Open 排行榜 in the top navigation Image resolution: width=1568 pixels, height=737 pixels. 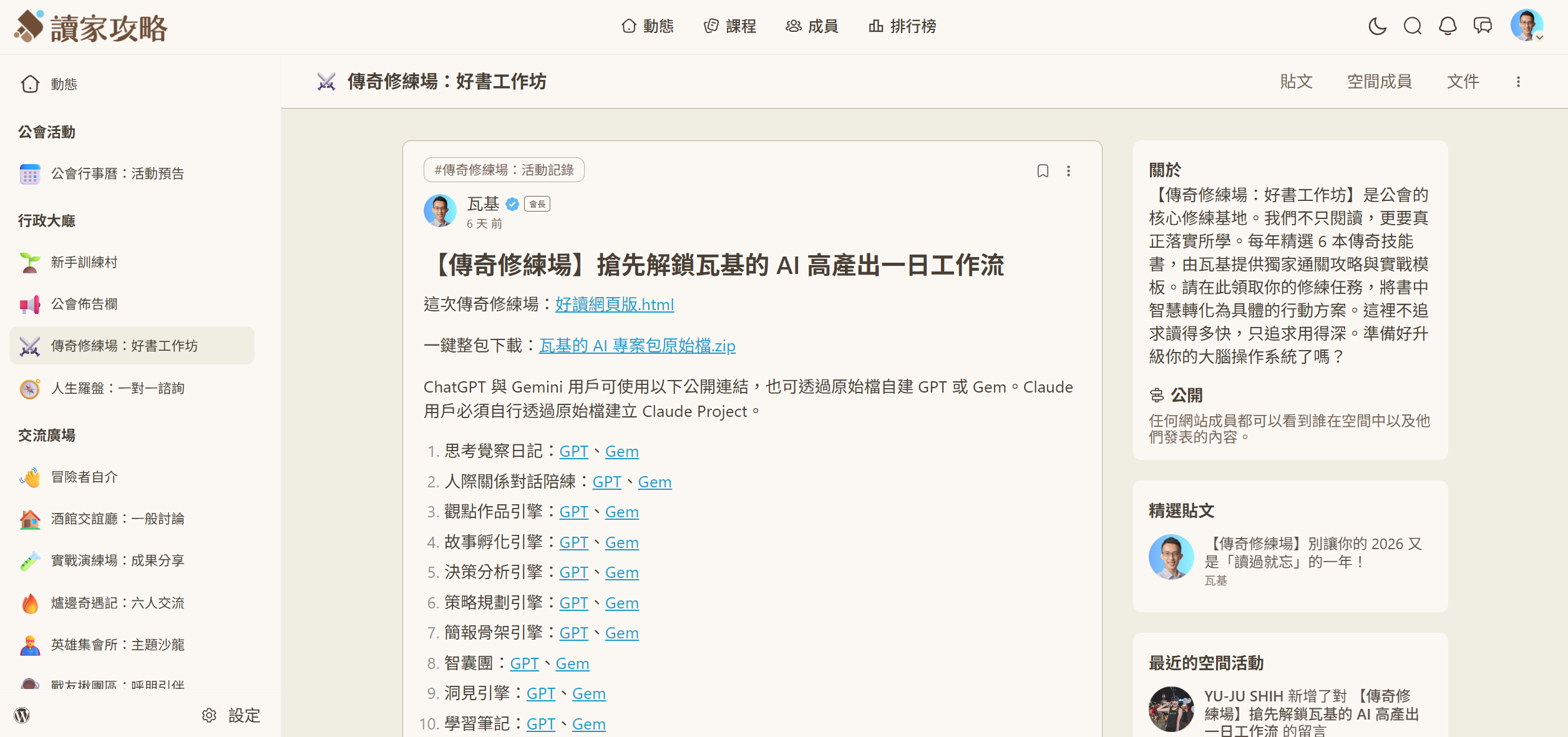tap(902, 26)
